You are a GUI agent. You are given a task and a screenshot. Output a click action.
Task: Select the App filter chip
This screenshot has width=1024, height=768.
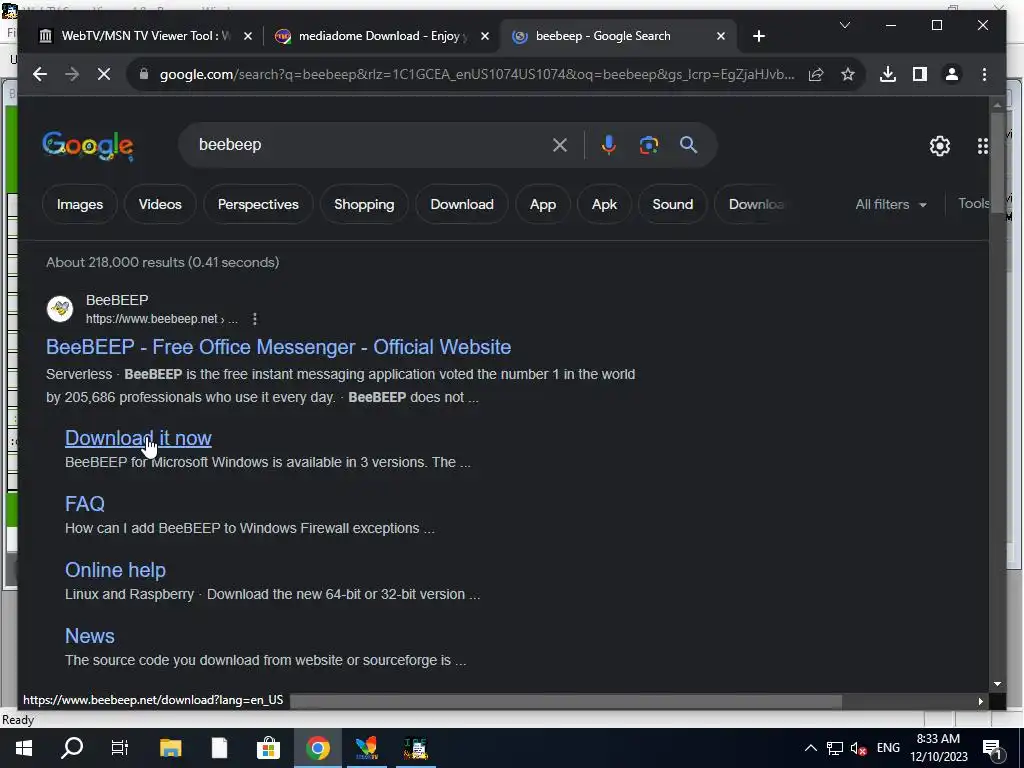click(543, 204)
